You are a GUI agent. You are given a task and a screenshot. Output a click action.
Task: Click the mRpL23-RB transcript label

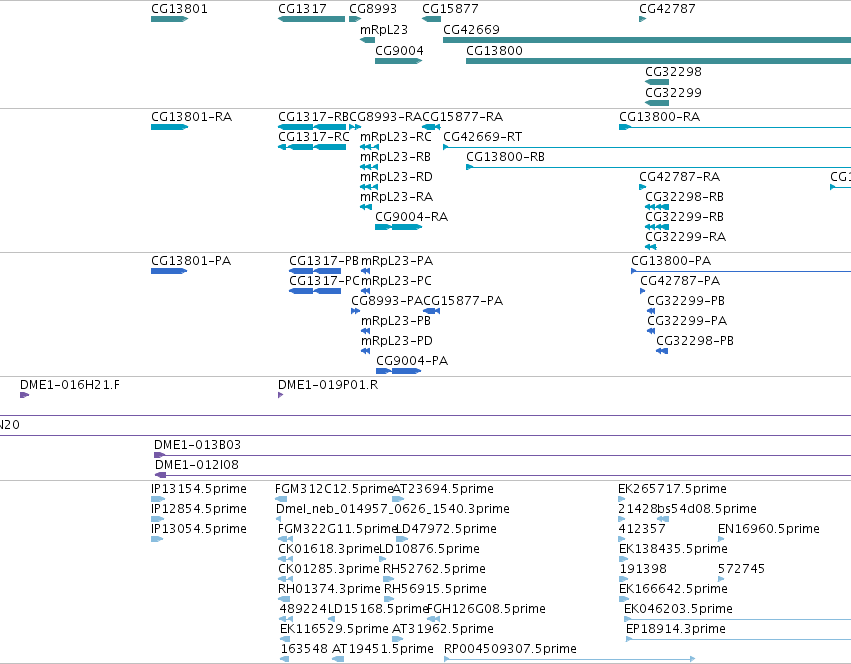tap(395, 157)
